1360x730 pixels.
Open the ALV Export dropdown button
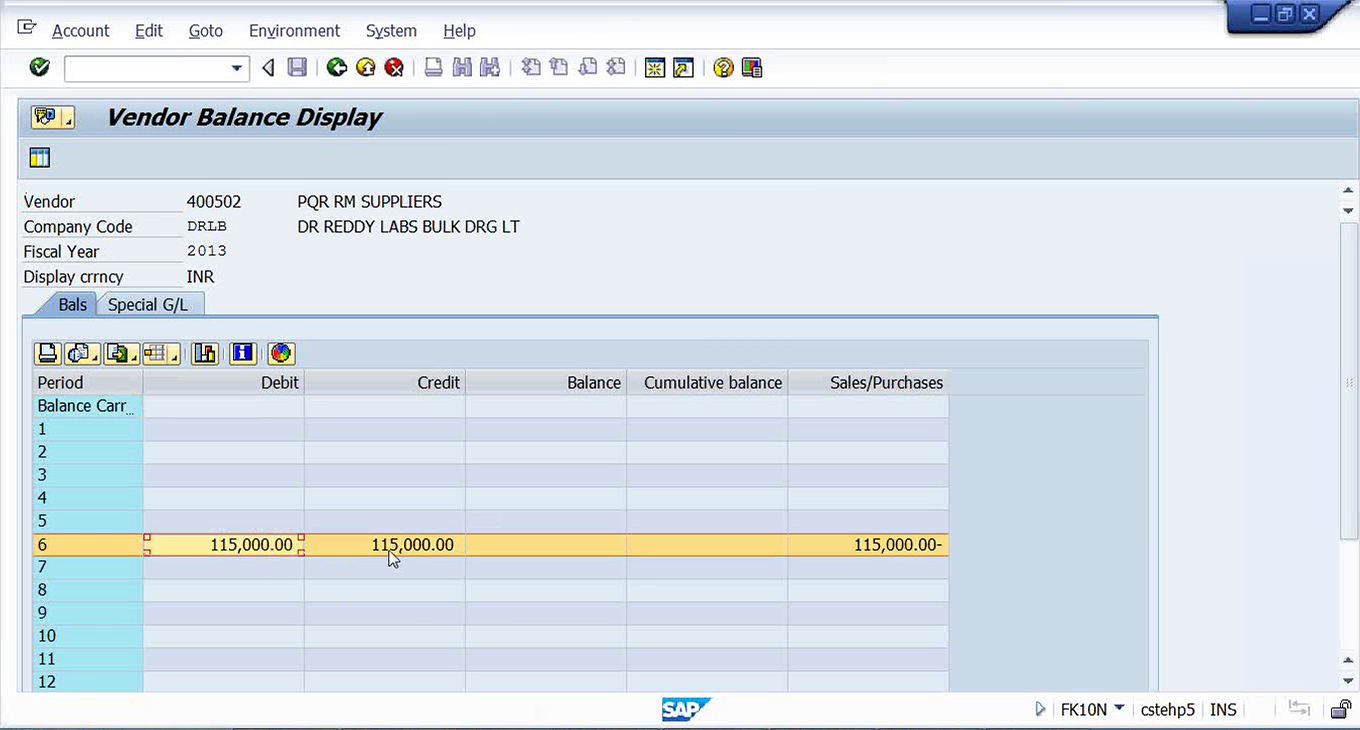[122, 353]
